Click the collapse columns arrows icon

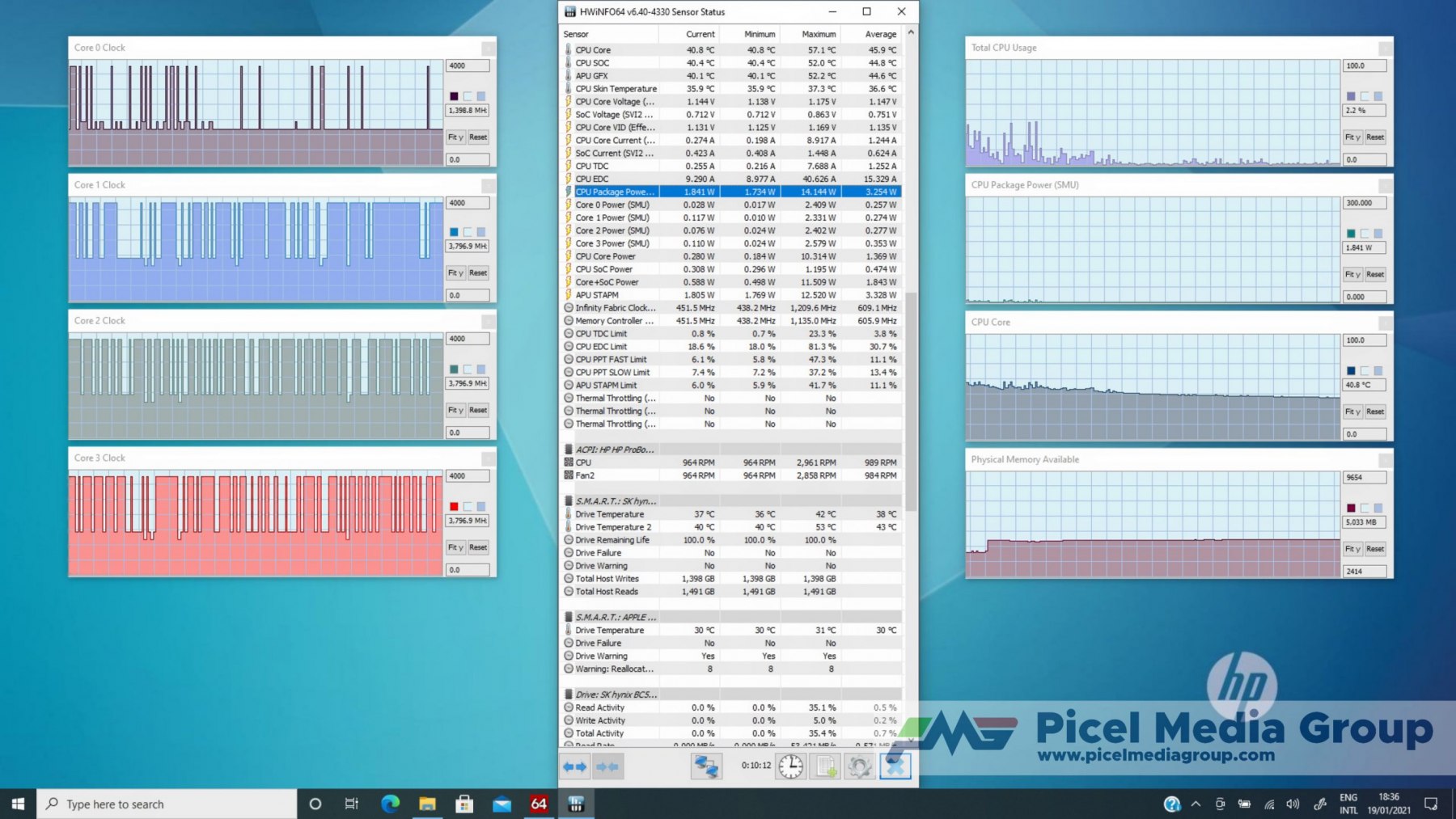tap(608, 766)
